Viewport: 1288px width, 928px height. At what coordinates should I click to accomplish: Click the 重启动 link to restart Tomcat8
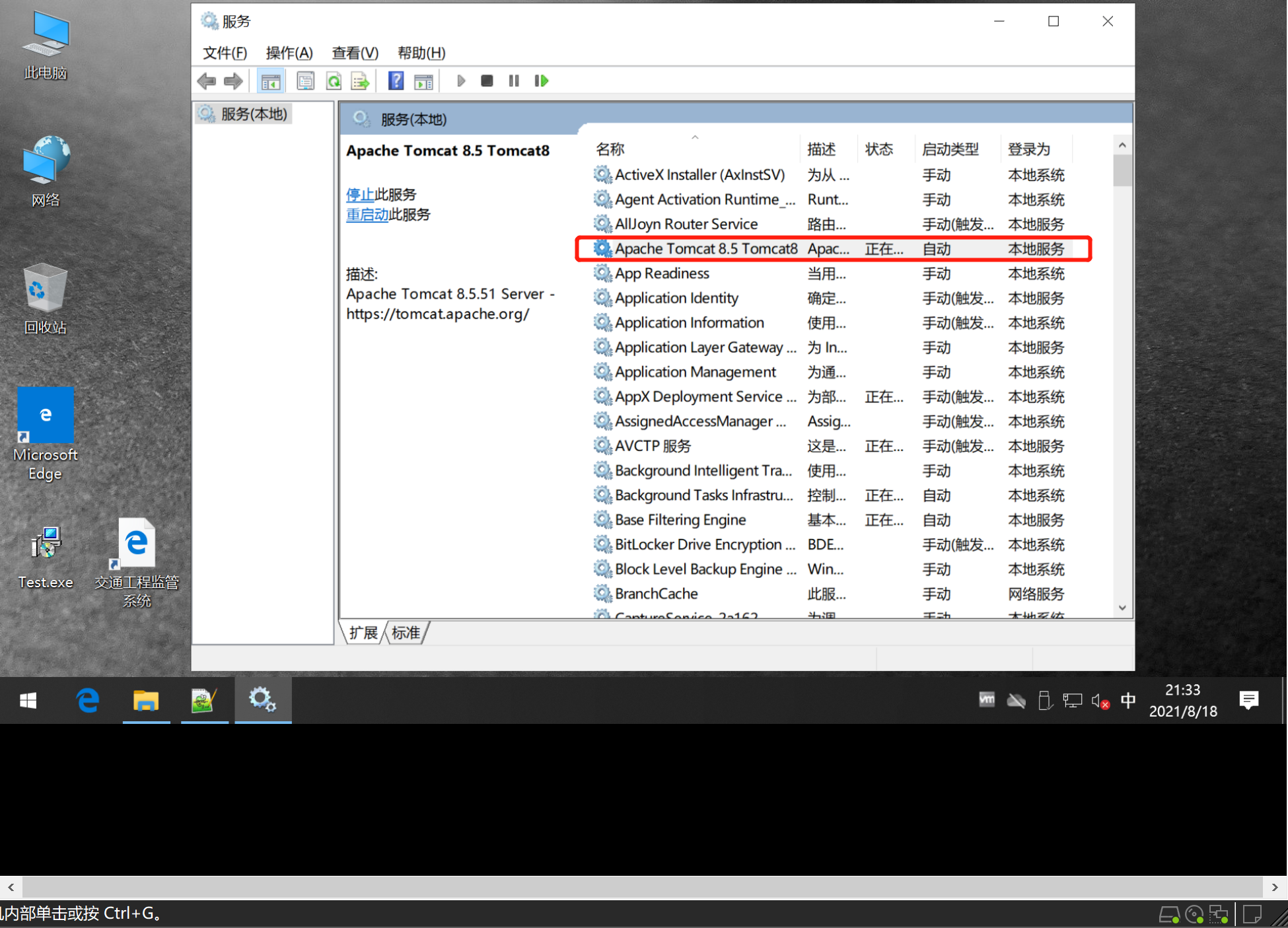tap(367, 214)
